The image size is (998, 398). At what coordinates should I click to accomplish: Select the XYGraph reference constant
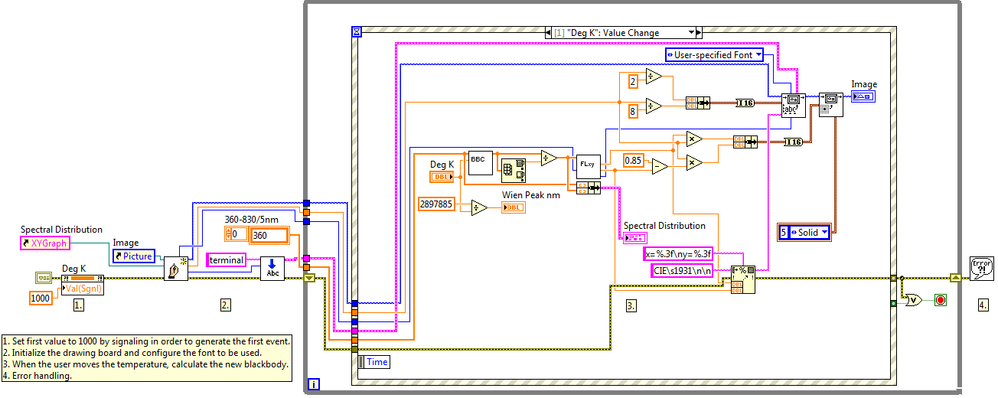coord(45,243)
